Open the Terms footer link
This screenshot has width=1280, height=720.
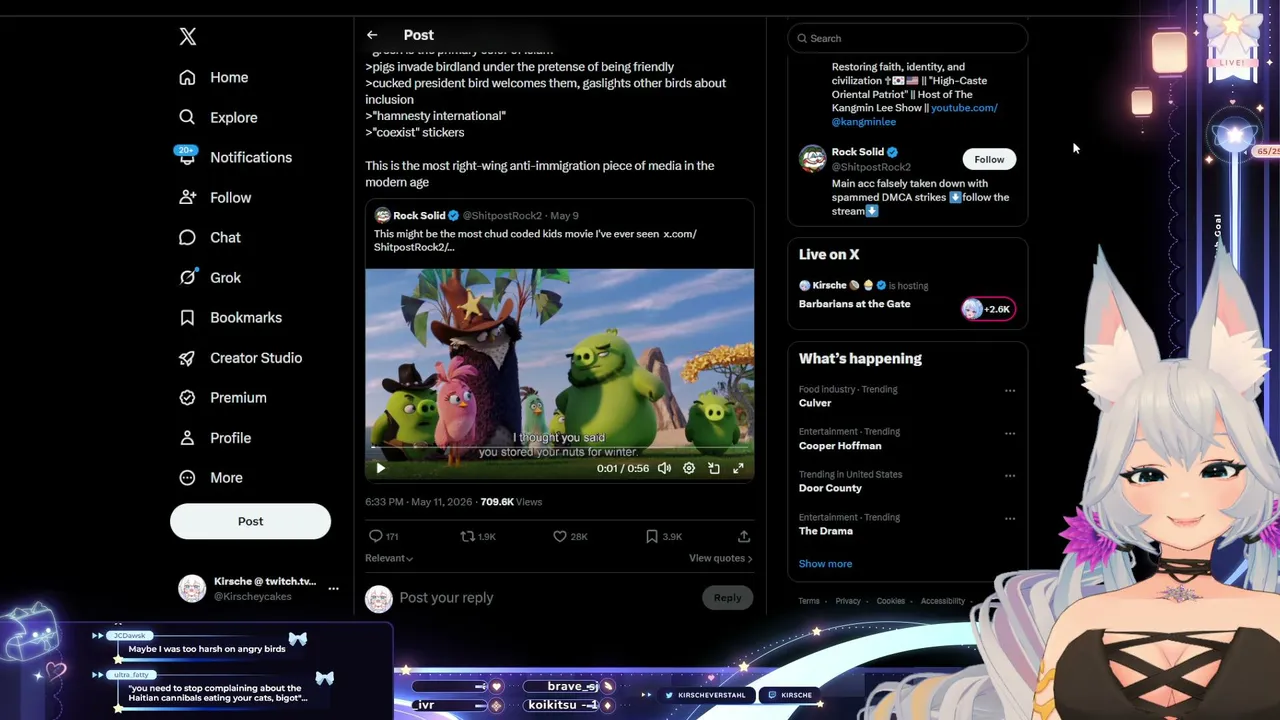[809, 601]
